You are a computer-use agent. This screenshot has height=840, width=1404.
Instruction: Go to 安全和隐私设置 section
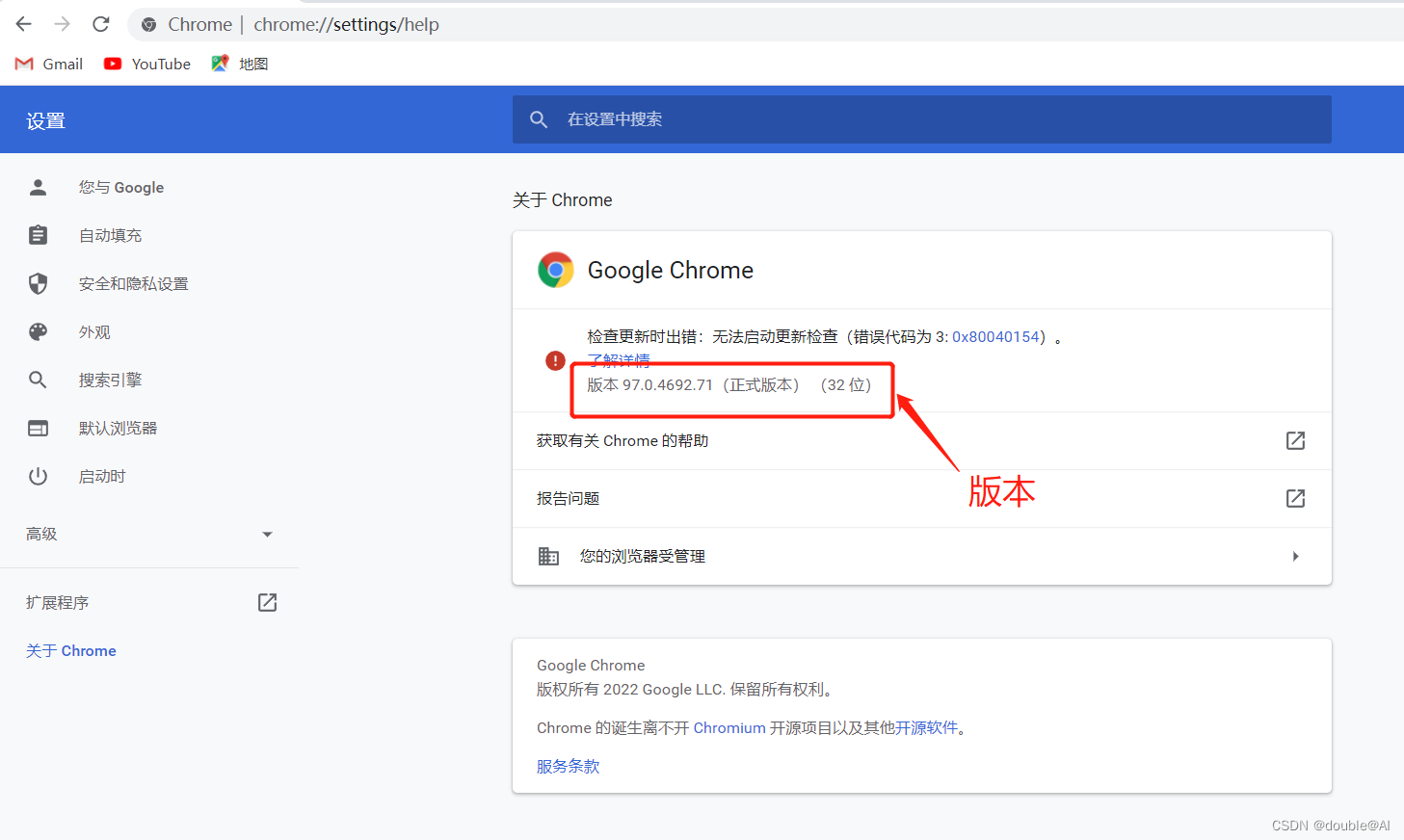133,284
